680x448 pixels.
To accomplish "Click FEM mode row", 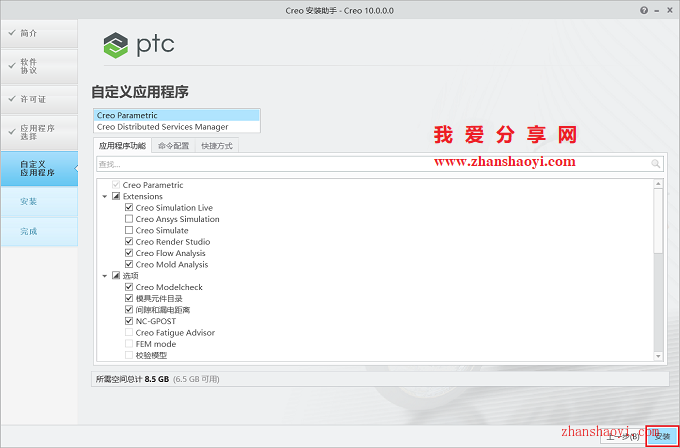I will point(156,344).
